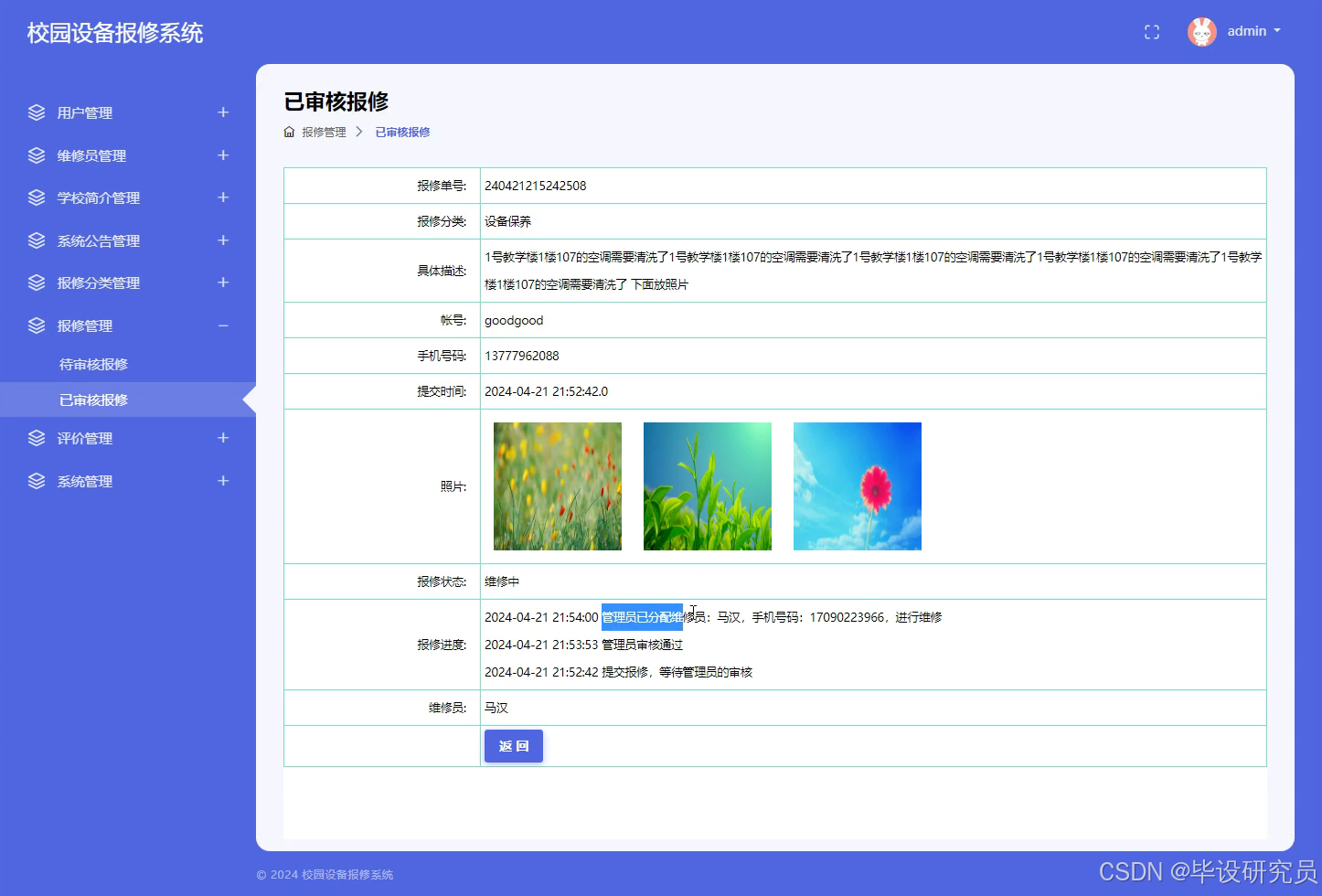
Task: Click the layers icon beside 系统管理
Action: (x=37, y=481)
